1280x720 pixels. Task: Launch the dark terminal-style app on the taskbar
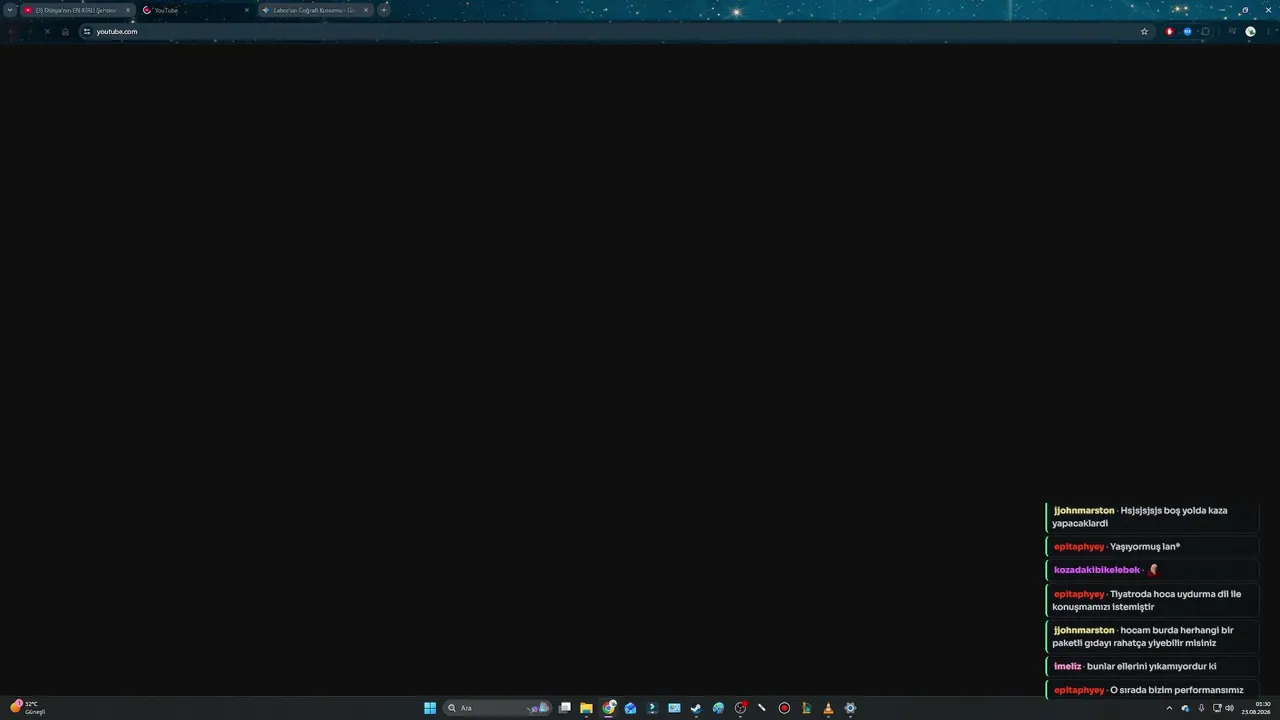[652, 708]
